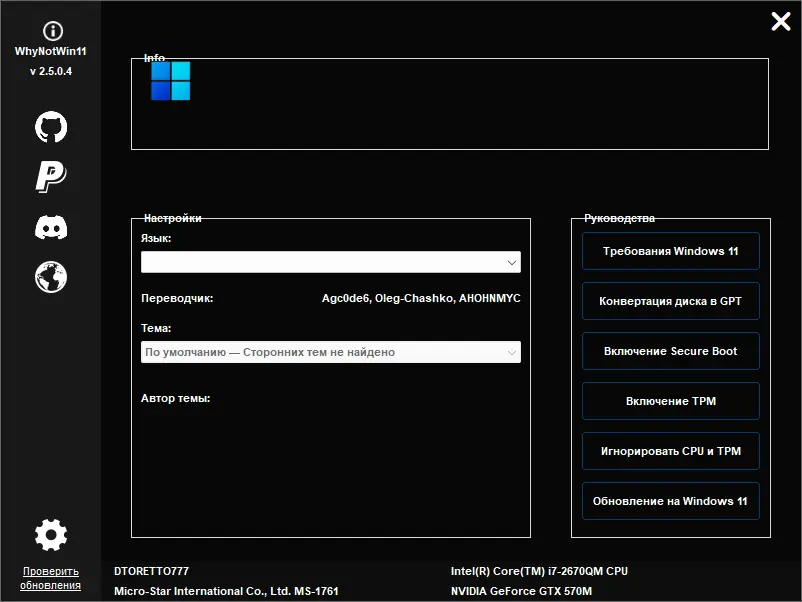Click the version v 2.5.0.4 text
The width and height of the screenshot is (802, 602).
(51, 71)
